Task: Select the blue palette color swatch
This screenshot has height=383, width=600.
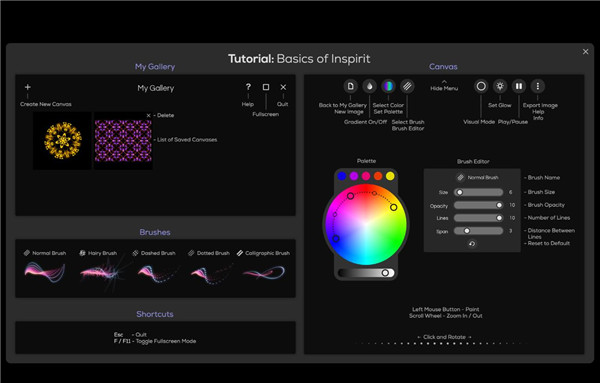Action: 342,176
